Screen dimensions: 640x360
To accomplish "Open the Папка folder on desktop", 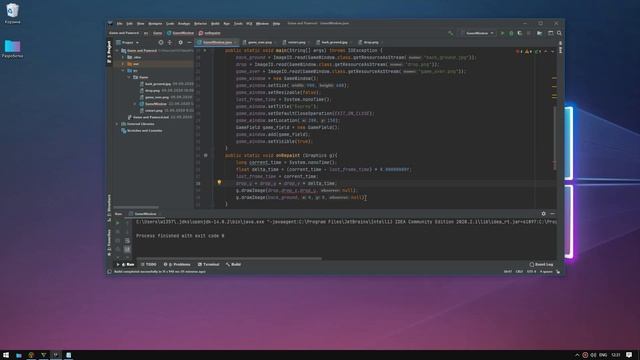I will (12, 49).
